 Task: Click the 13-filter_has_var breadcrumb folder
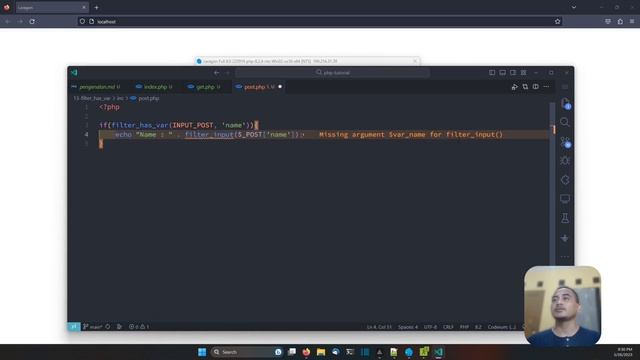(x=92, y=98)
